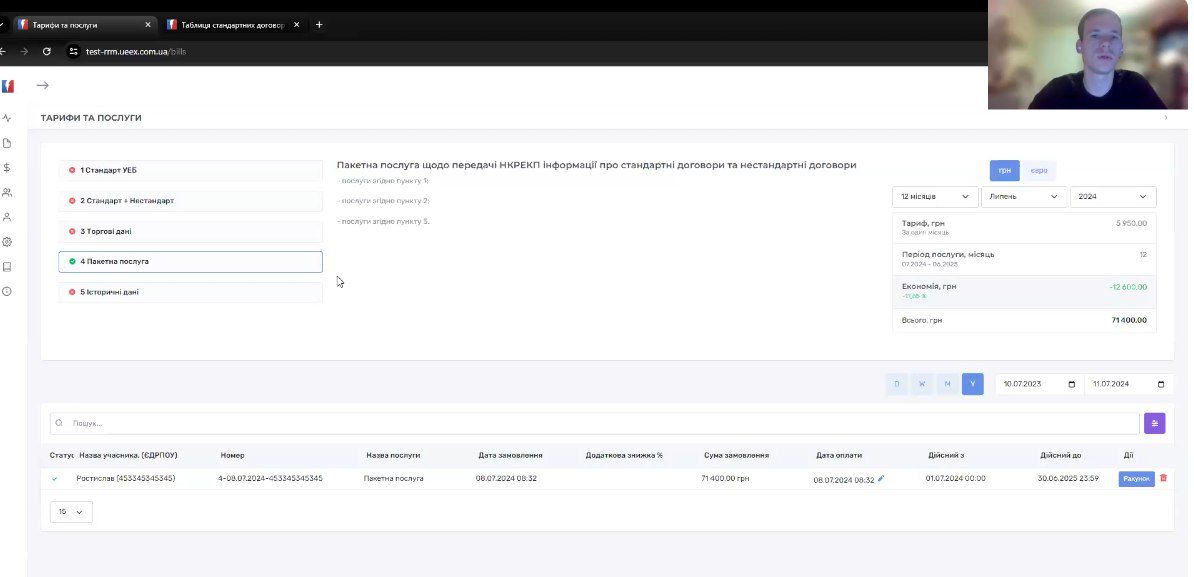The image size is (1194, 577).
Task: Switch to 'Таблиця стандартних договорів' browser tab
Action: click(x=230, y=24)
